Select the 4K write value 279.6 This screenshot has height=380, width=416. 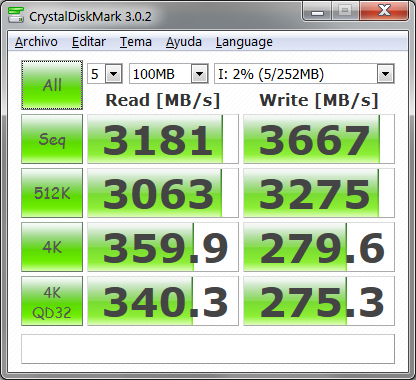[319, 247]
